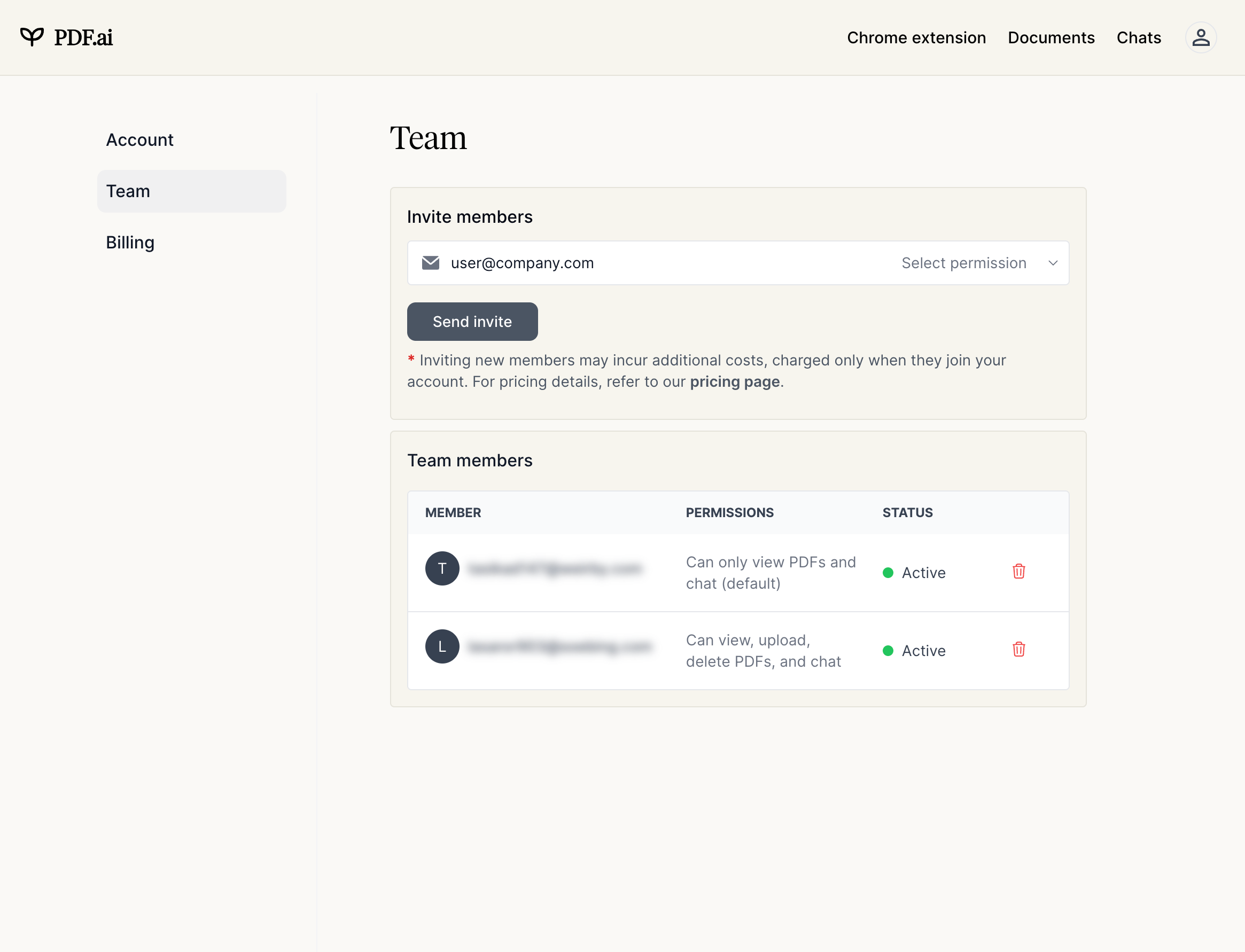
Task: Open the Account settings section
Action: 139,140
